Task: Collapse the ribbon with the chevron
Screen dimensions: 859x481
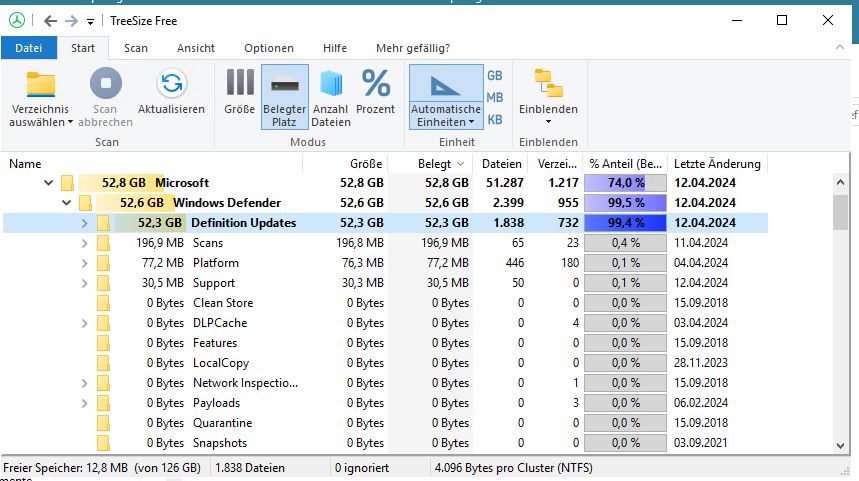Action: (x=839, y=48)
